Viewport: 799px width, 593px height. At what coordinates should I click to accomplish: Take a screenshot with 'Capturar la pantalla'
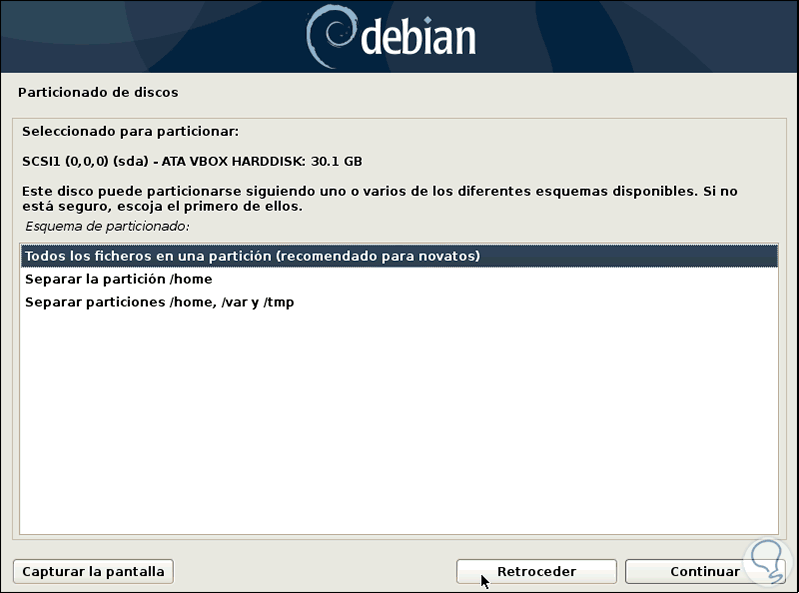point(93,572)
